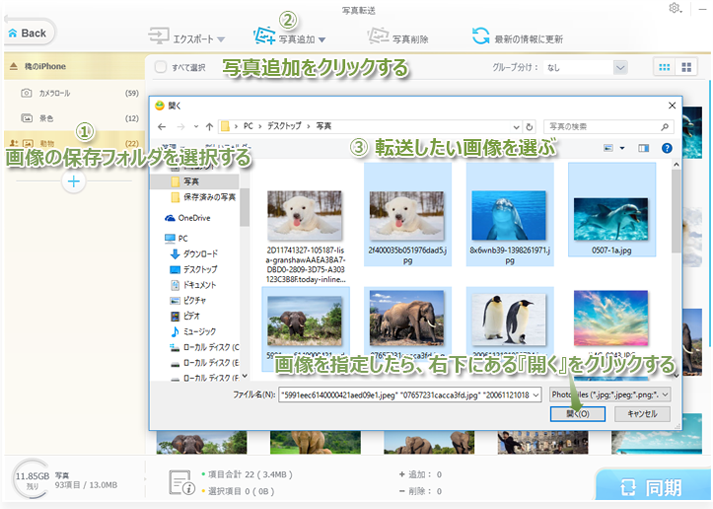Toggle the すべて選択 checkbox
The height and width of the screenshot is (509, 713).
[161, 67]
